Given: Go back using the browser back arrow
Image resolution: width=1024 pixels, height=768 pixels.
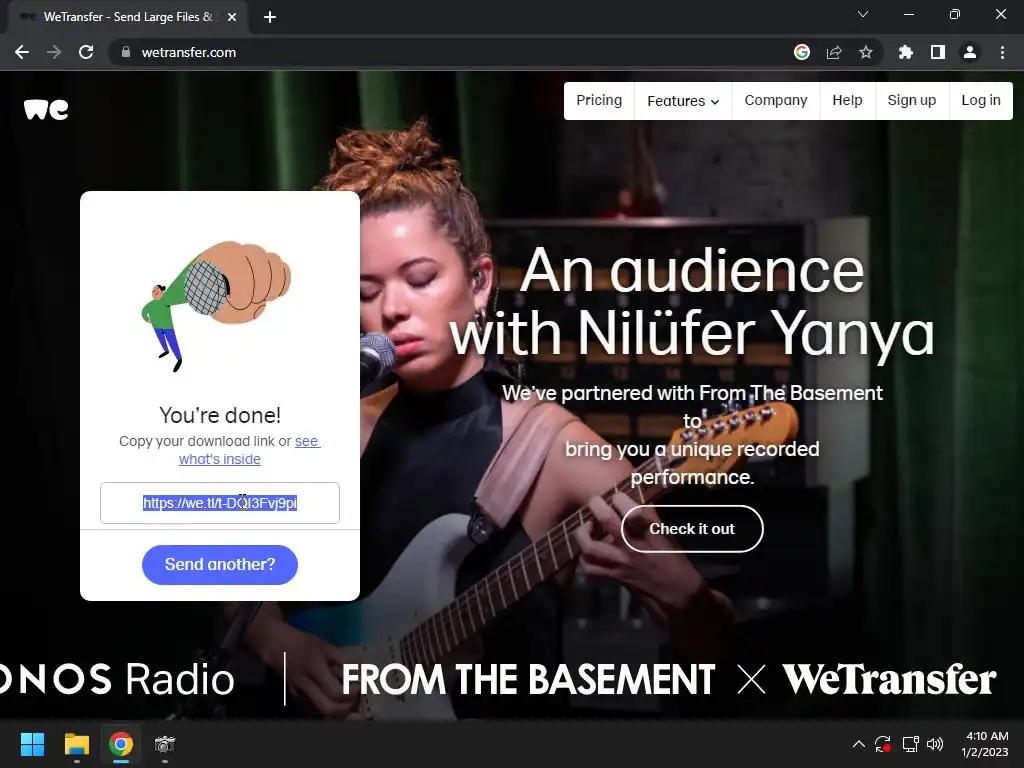Looking at the screenshot, I should (22, 52).
